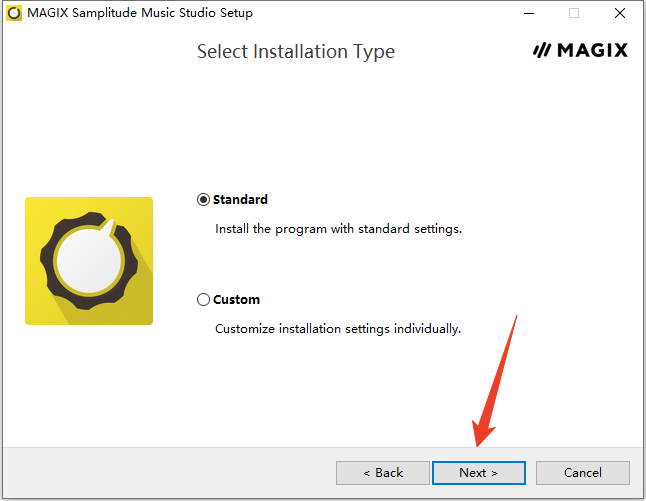The image size is (646, 501).
Task: Click "Install the program with standard settings" text
Action: (338, 229)
